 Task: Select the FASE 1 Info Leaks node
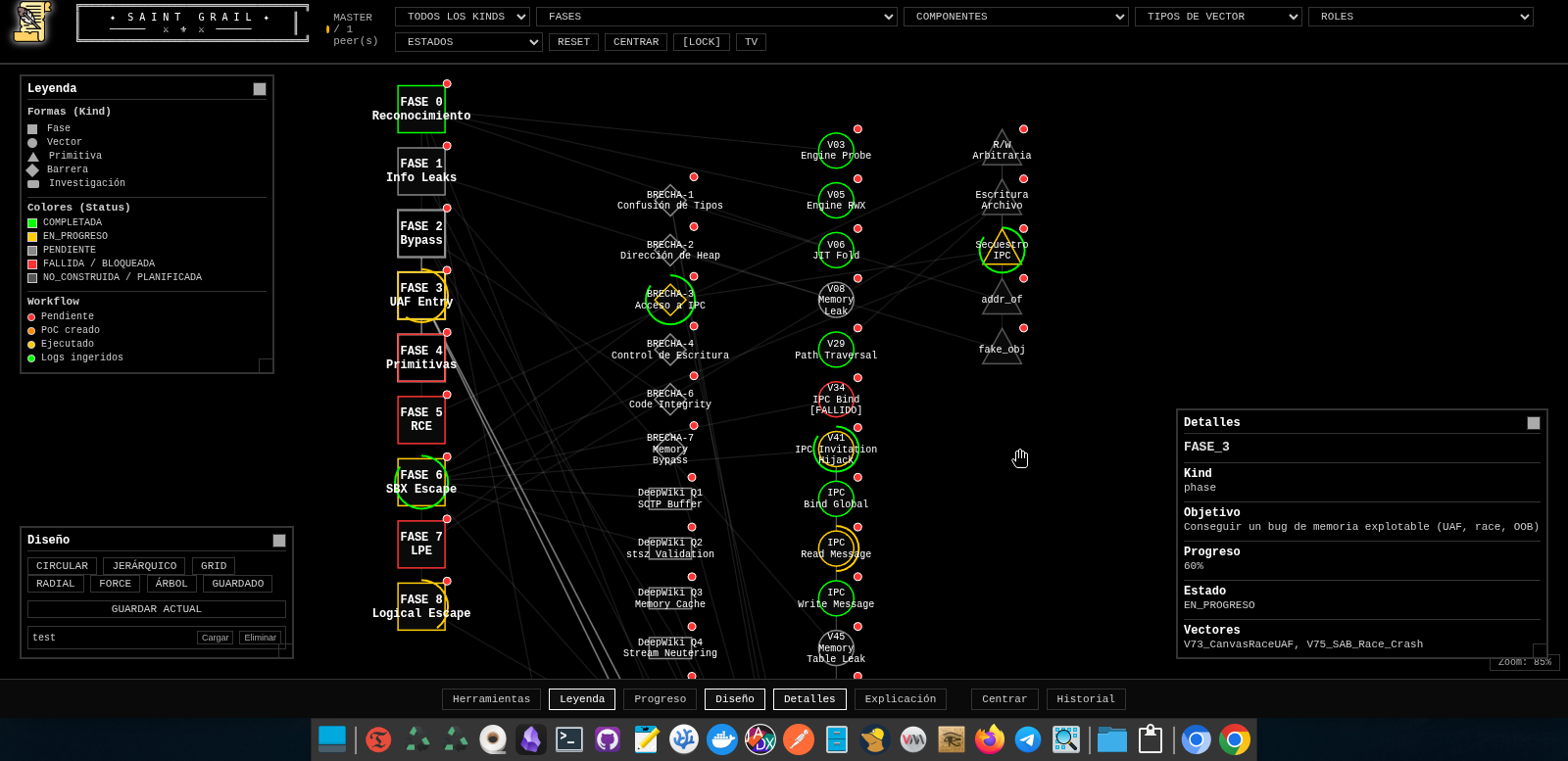coord(421,171)
